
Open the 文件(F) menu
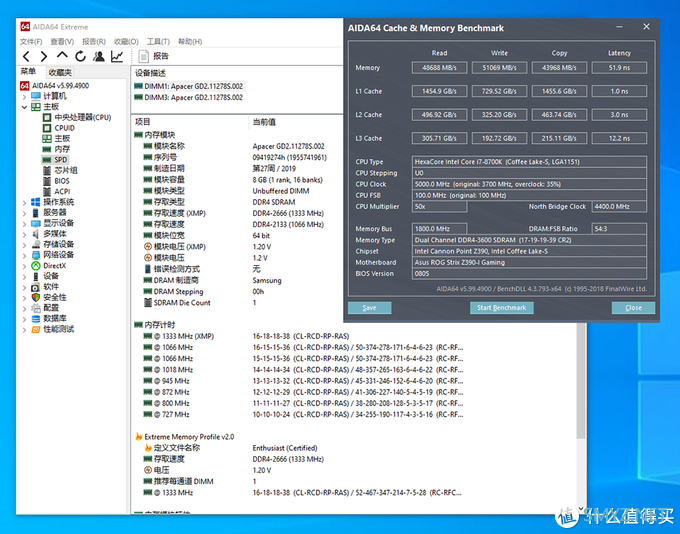point(31,41)
